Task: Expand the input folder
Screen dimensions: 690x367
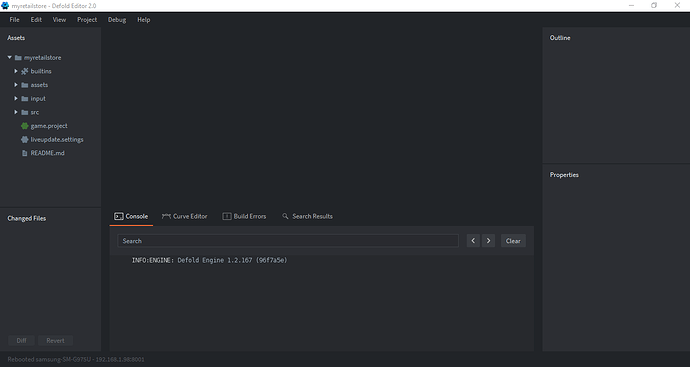Action: 16,98
